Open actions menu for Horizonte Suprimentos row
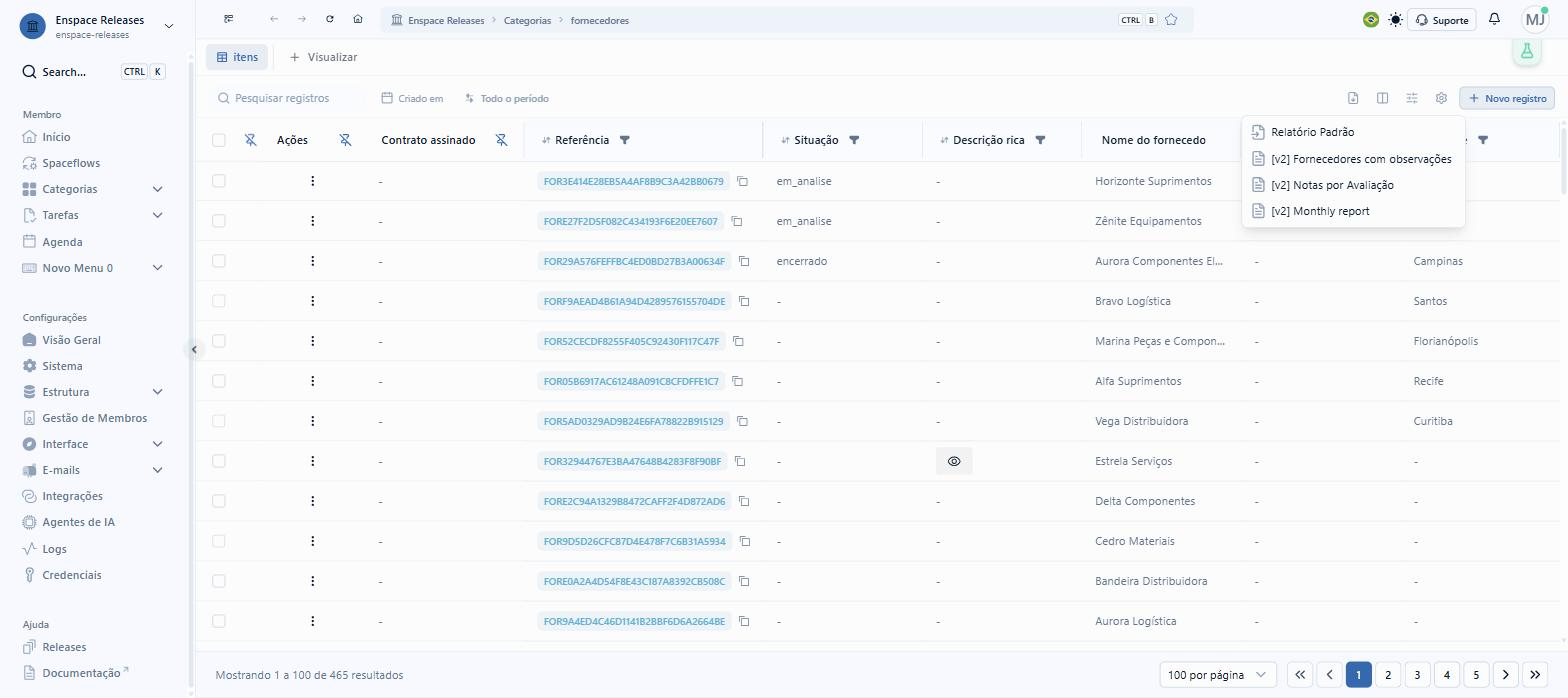1568x698 pixels. (x=313, y=181)
